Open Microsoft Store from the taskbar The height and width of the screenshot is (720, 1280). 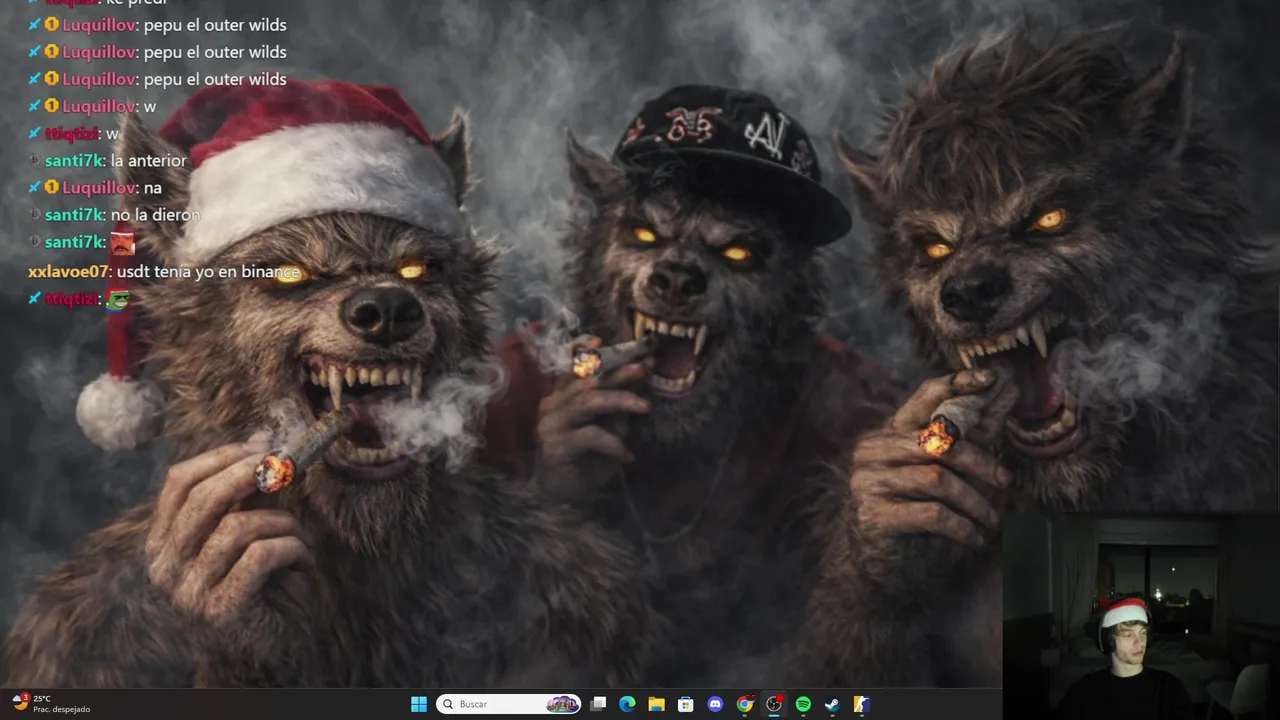point(685,704)
